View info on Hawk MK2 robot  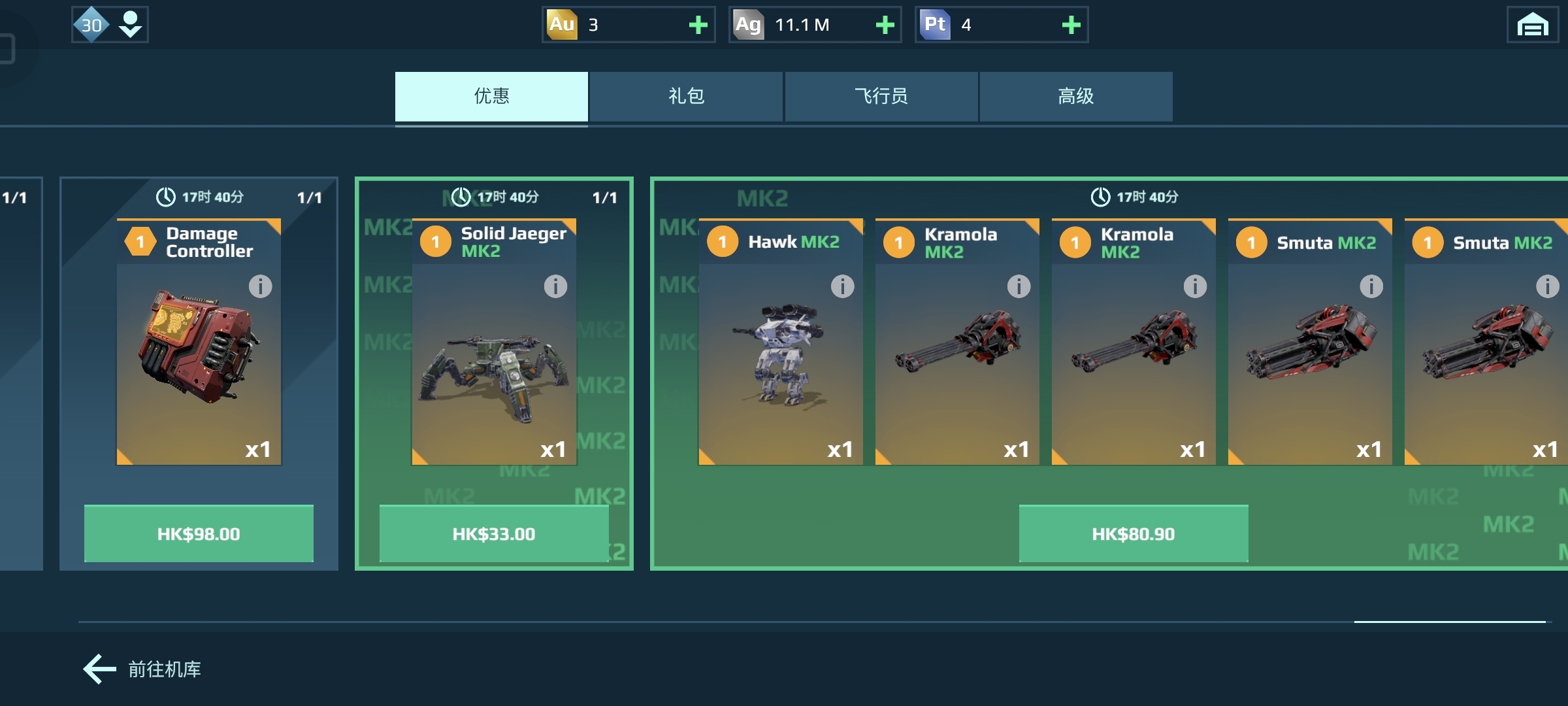(842, 286)
